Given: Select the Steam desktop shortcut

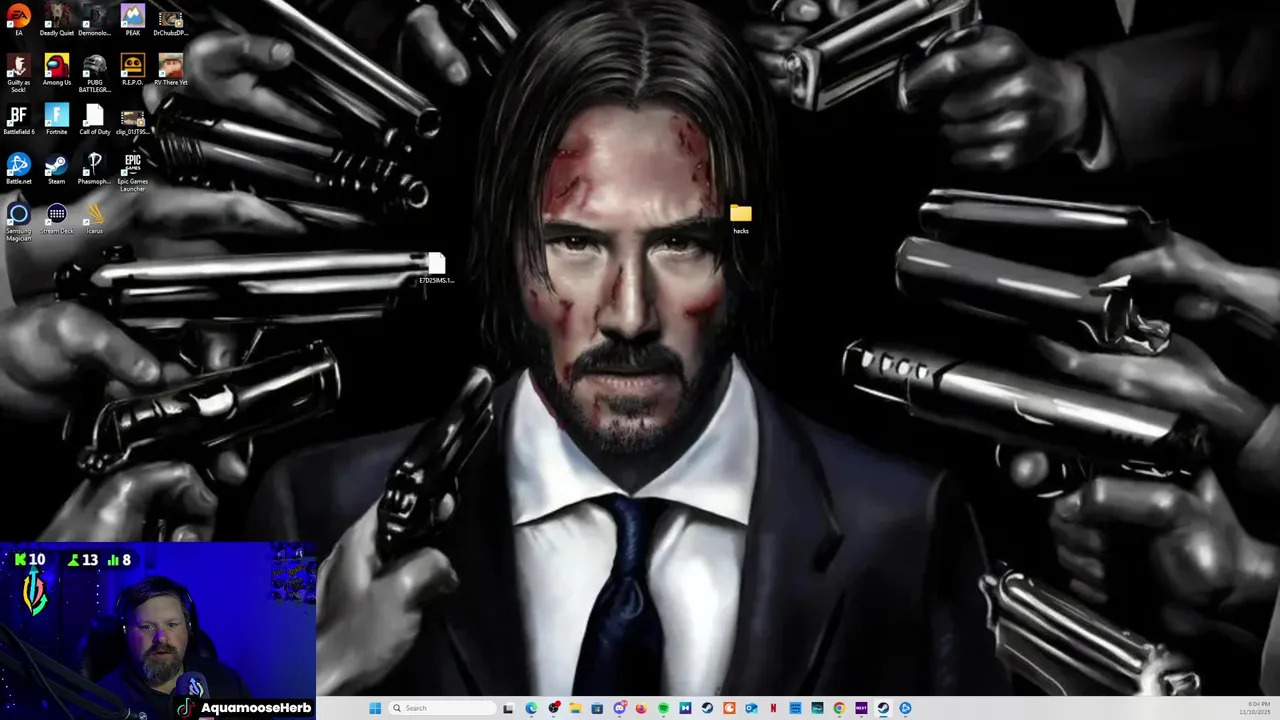Looking at the screenshot, I should [57, 169].
